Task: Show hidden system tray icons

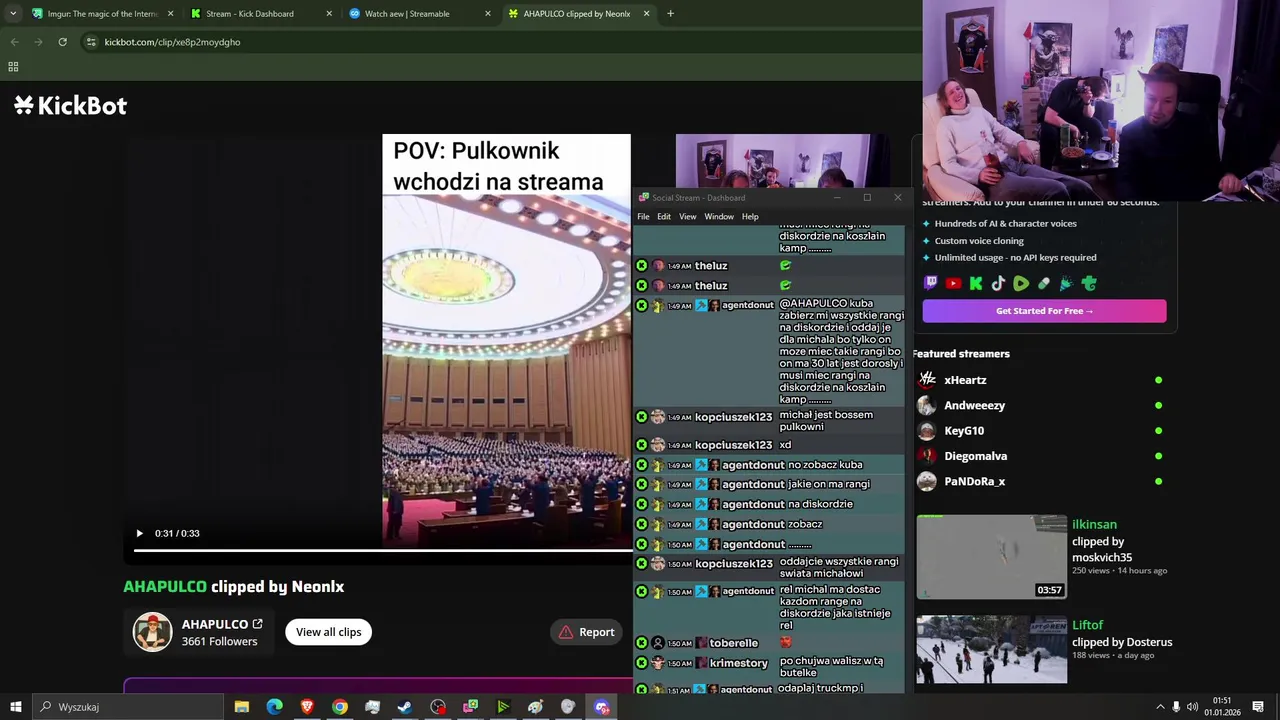Action: [1160, 707]
